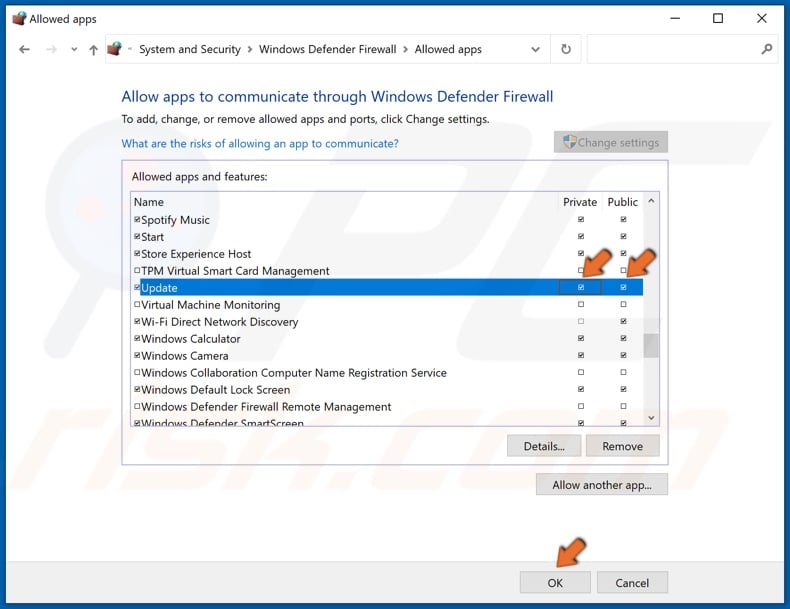Viewport: 790px width, 609px height.
Task: Minimize the Allowed apps window
Action: pos(675,19)
